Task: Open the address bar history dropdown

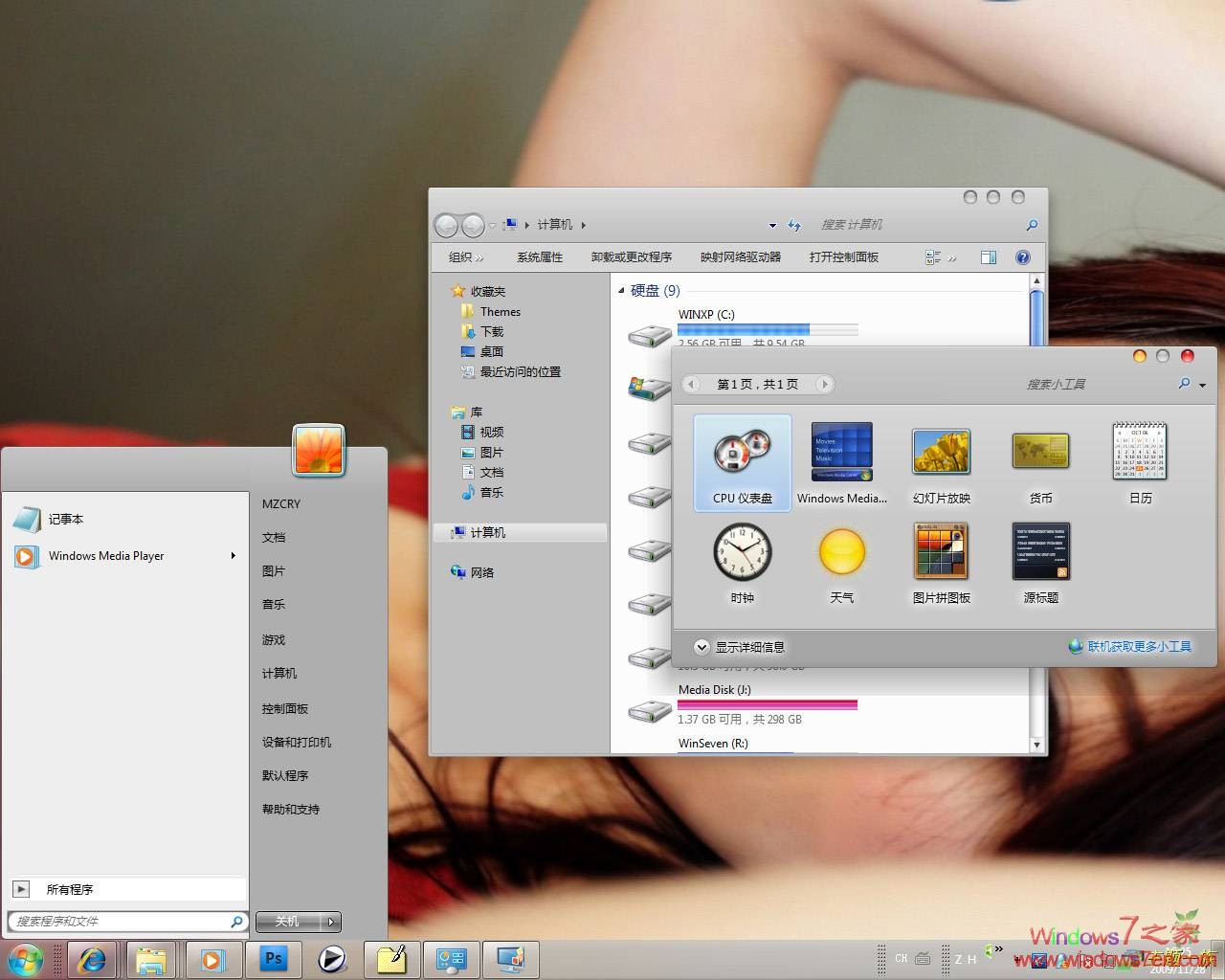Action: pos(772,226)
